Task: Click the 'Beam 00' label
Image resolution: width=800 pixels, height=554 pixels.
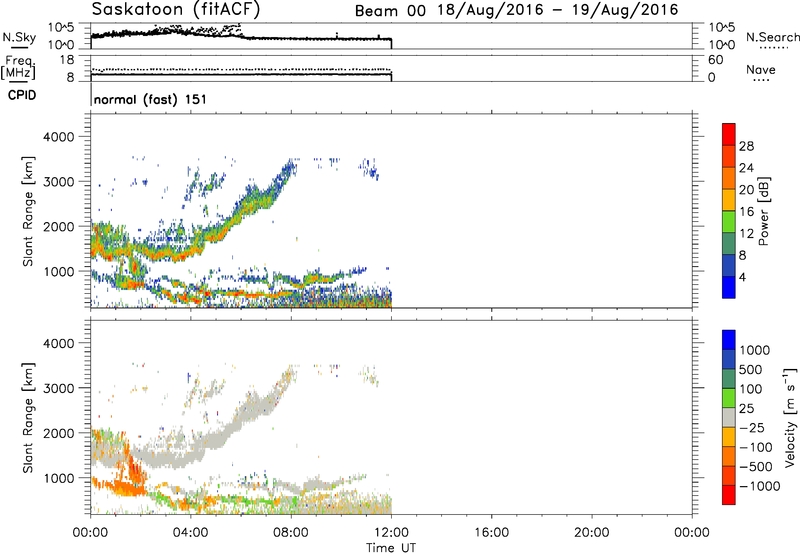Action: click(x=390, y=11)
